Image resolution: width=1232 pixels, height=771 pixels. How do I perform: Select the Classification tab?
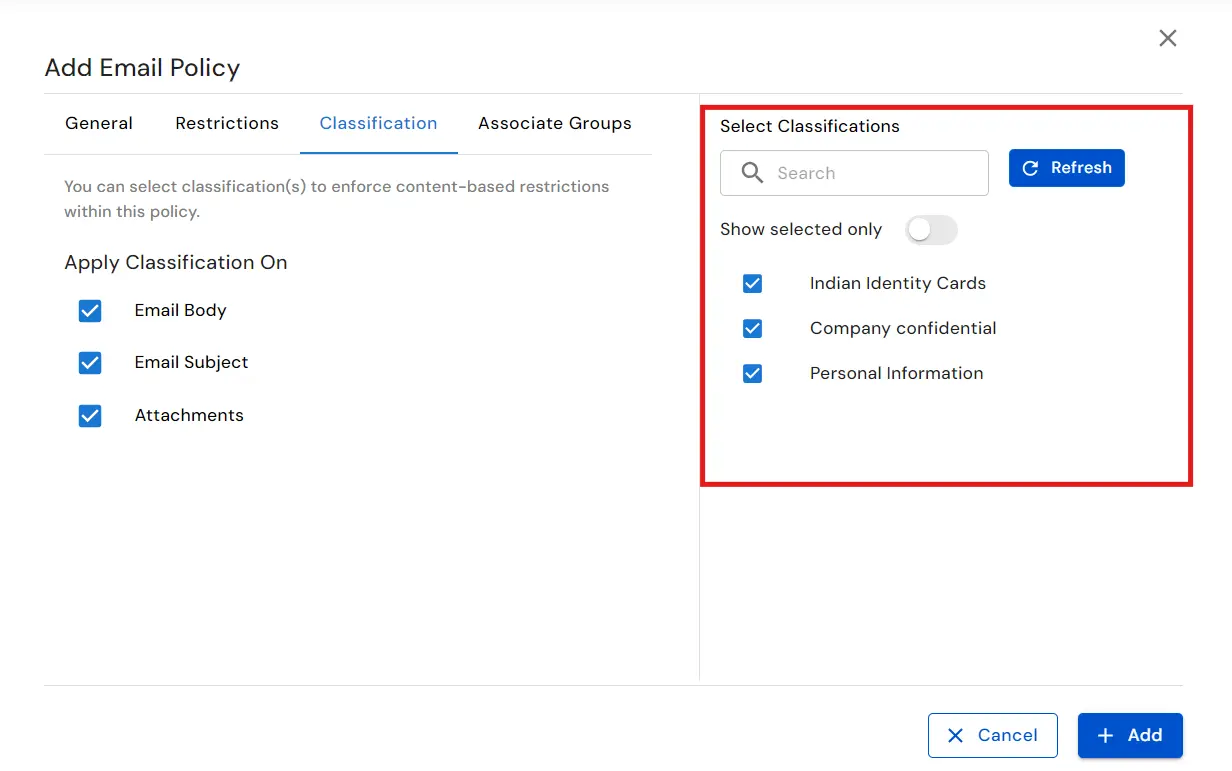[x=378, y=123]
